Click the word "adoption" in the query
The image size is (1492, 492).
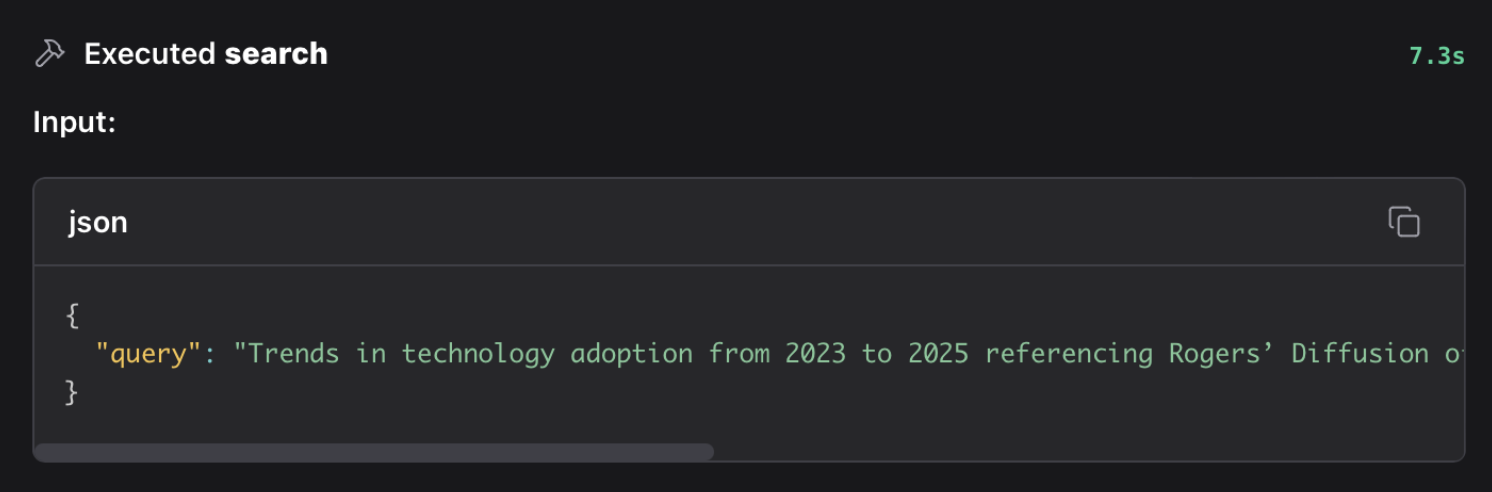click(631, 354)
